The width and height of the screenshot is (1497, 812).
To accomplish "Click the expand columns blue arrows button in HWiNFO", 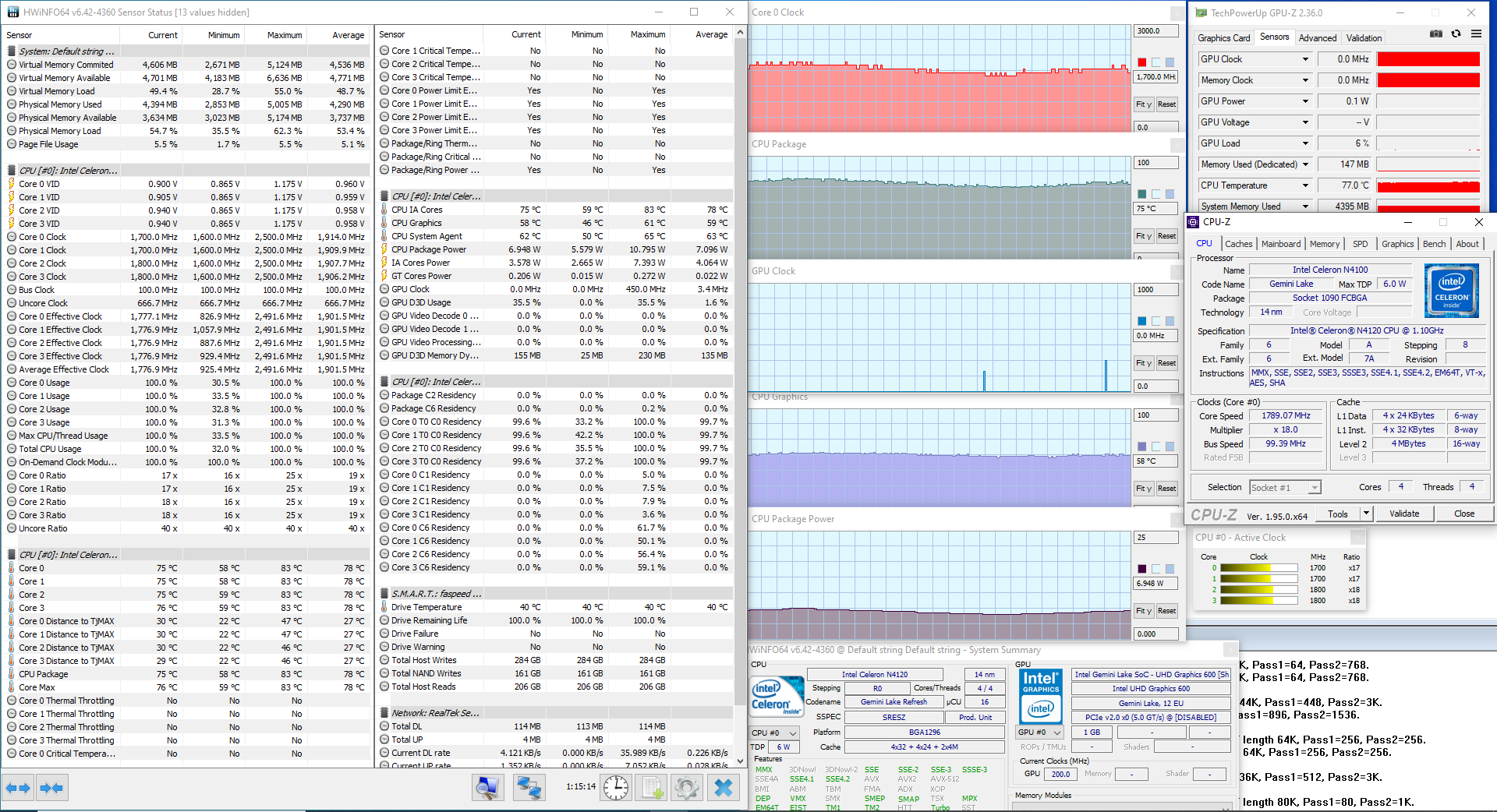I will pyautogui.click(x=18, y=788).
